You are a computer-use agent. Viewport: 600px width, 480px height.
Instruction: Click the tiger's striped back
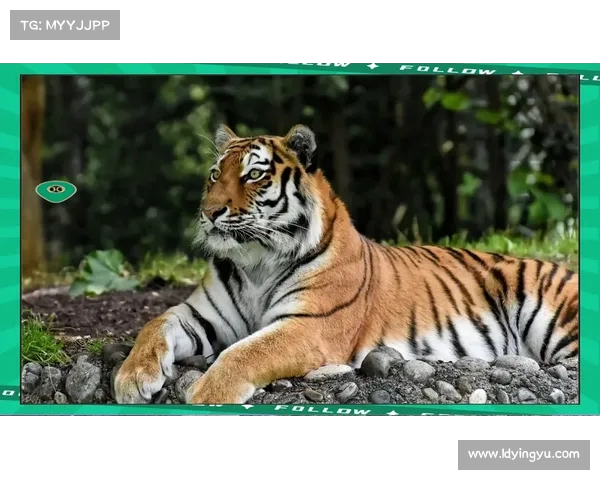(450, 270)
